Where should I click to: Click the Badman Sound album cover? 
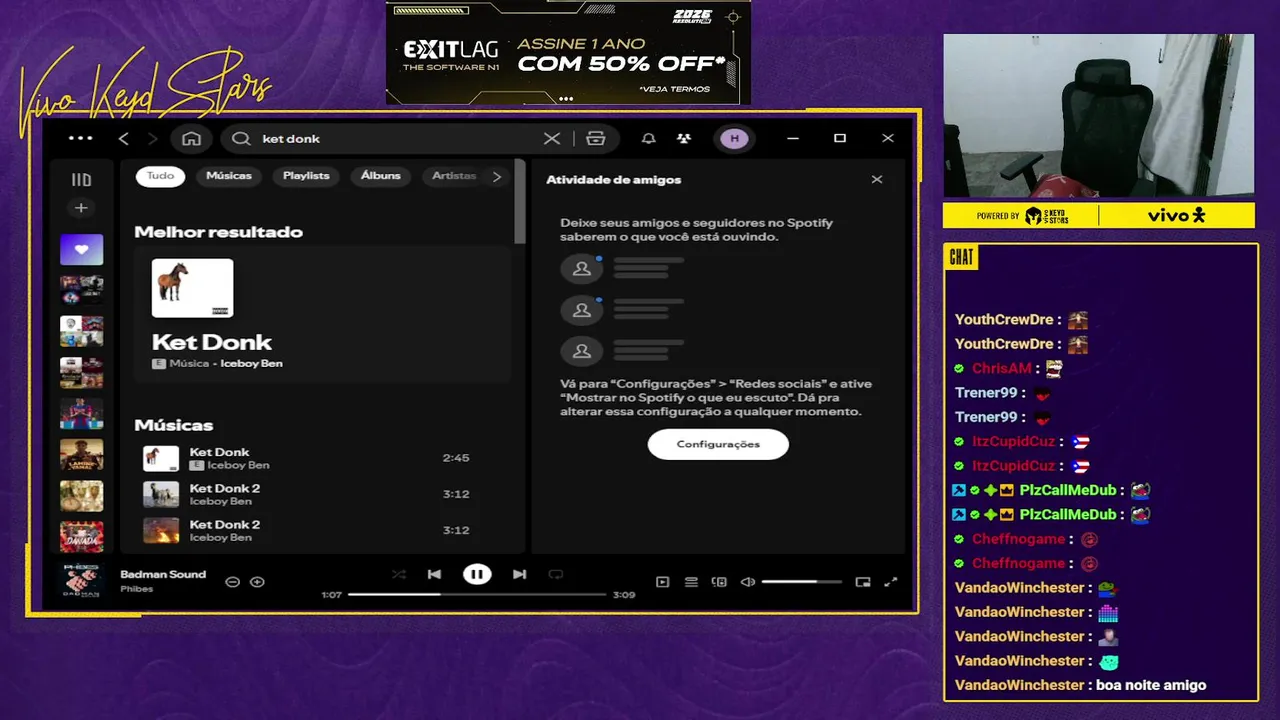81,582
